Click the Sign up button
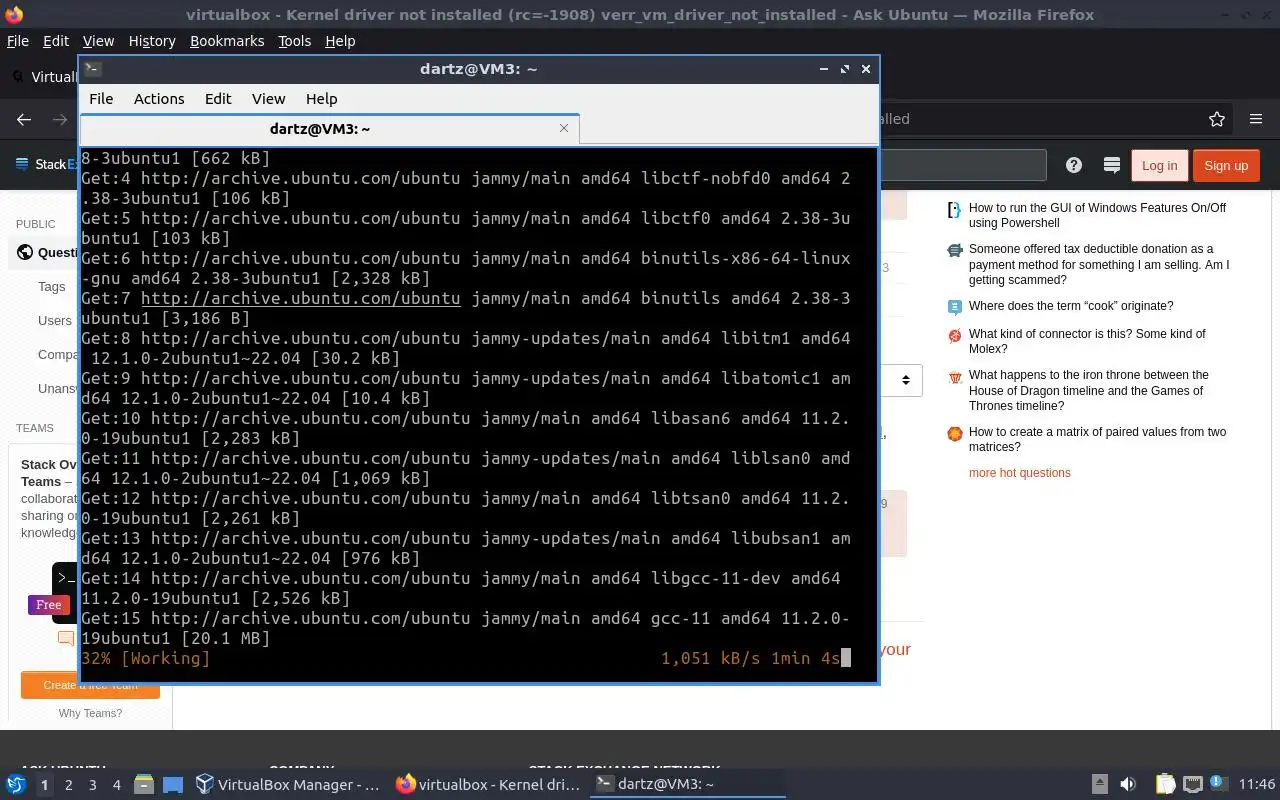 pos(1226,166)
